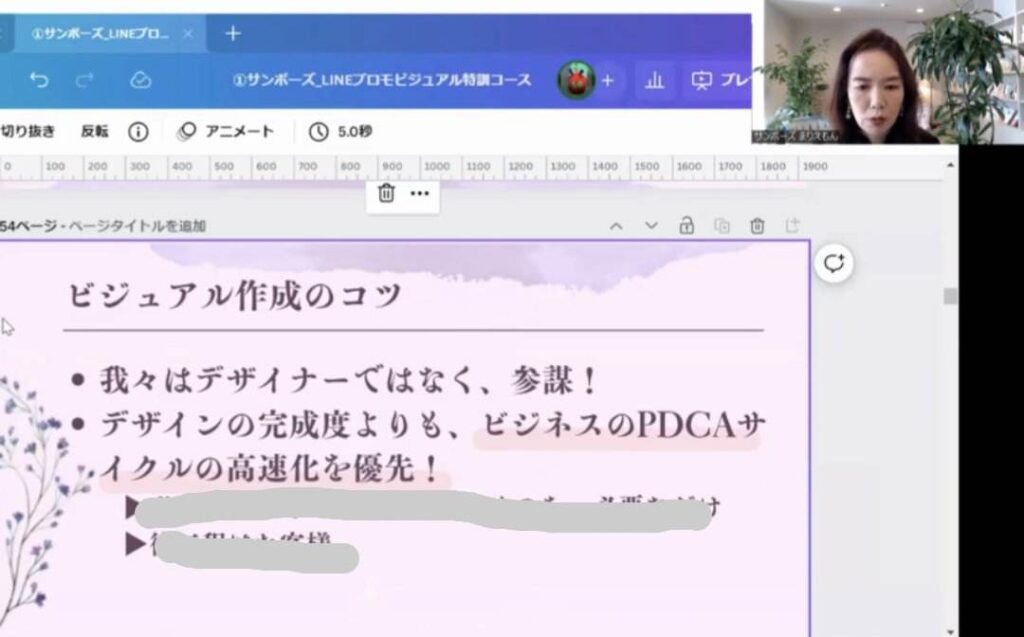Select the bullet about ビジネスのPDCAサイクル
The width and height of the screenshot is (1024, 637).
[x=432, y=446]
